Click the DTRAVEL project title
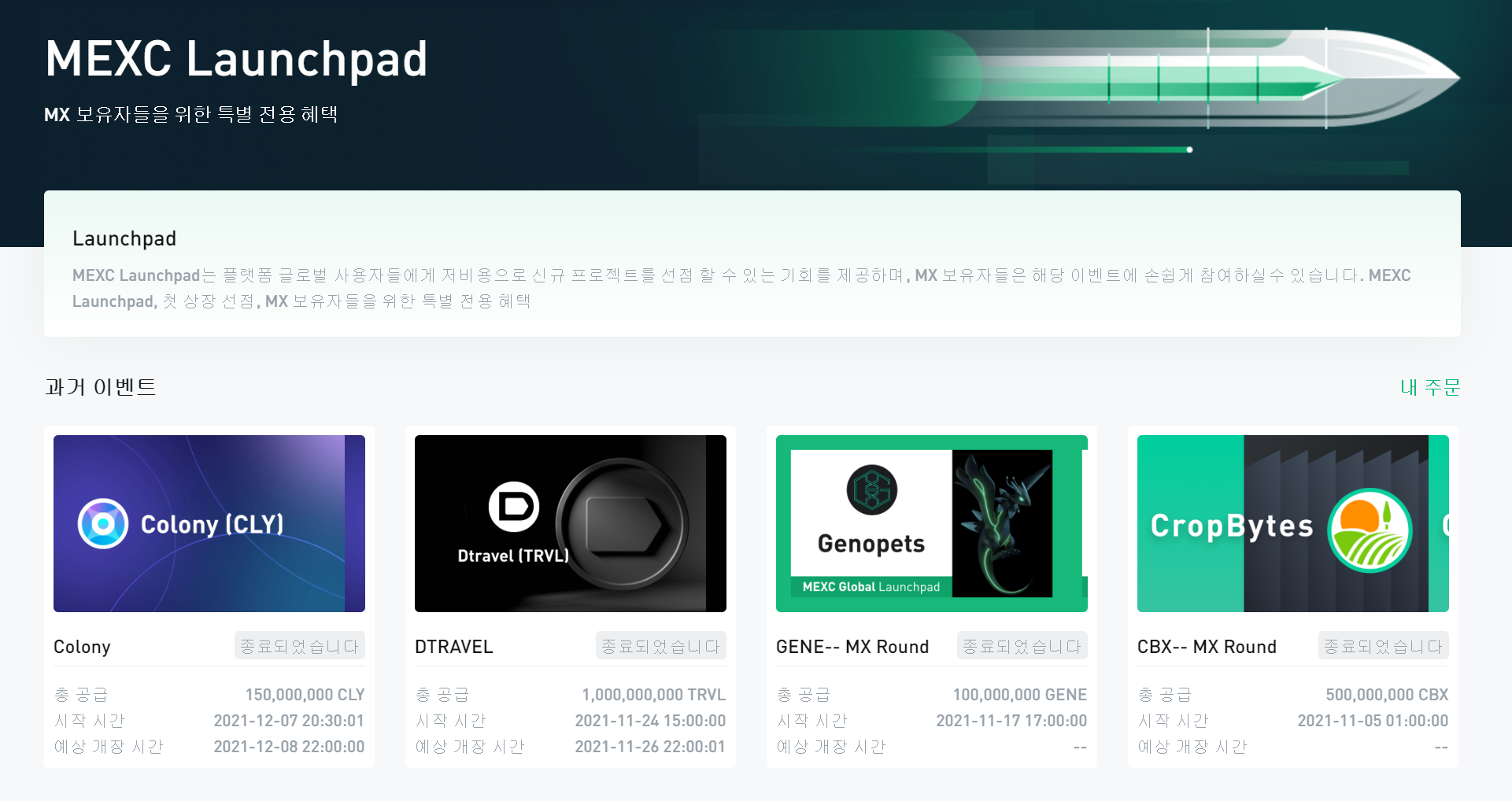Viewport: 1512px width, 801px height. click(454, 647)
